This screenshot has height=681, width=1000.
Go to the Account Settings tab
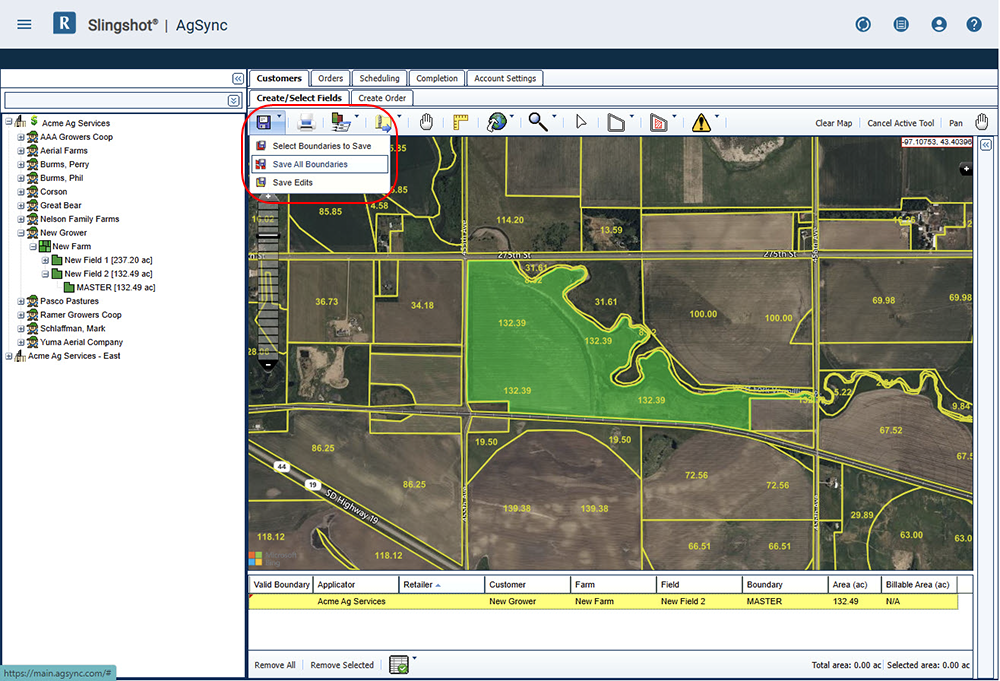[505, 78]
